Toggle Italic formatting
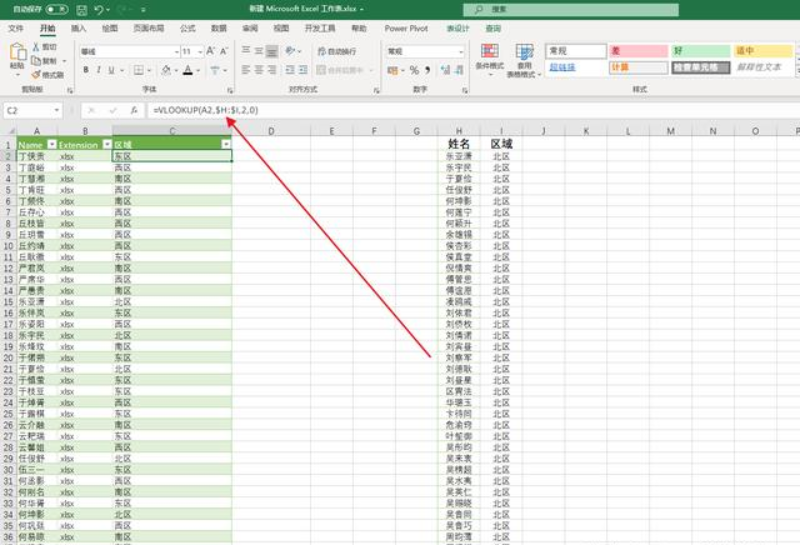Image resolution: width=801 pixels, height=545 pixels. point(98,70)
